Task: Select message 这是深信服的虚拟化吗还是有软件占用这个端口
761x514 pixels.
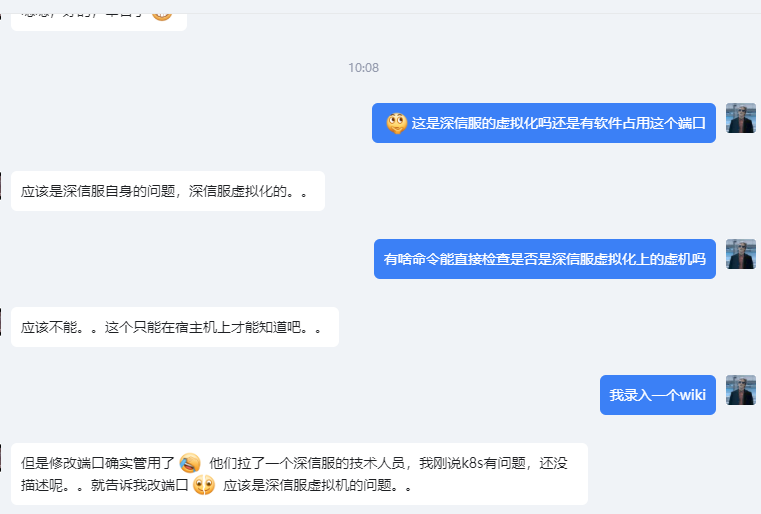Action: [558, 123]
